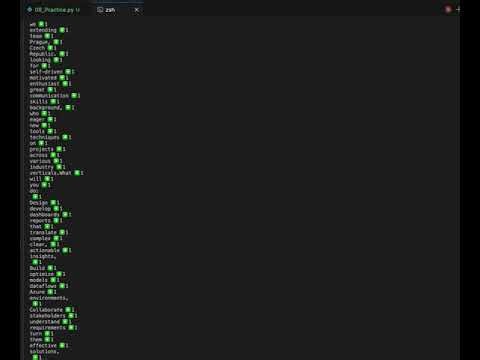Screen dimensions: 480x360
Task: Click the terminal icon on the zsh tab
Action: click(100, 10)
